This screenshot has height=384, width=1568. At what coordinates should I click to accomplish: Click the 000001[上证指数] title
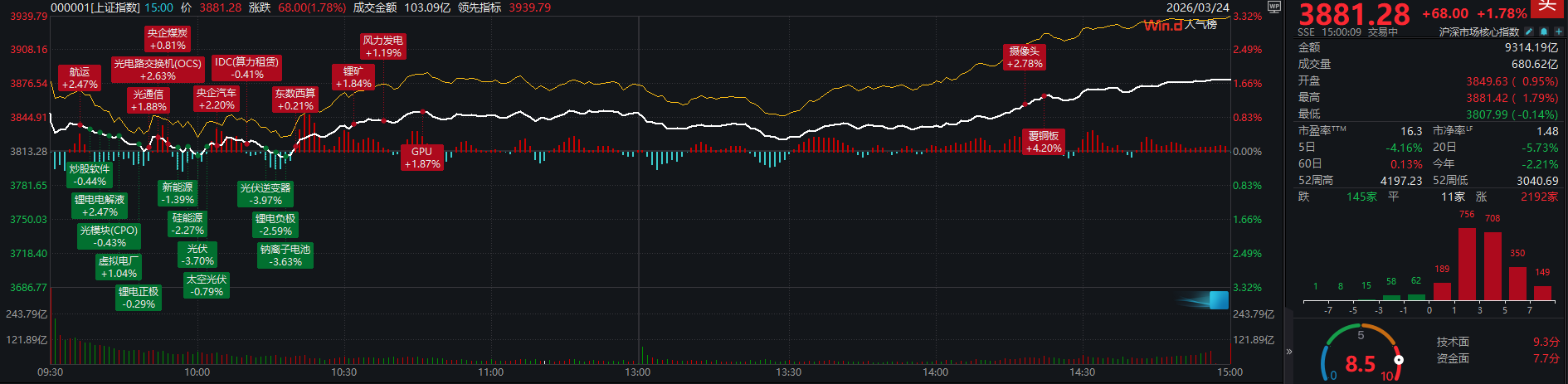[95, 7]
